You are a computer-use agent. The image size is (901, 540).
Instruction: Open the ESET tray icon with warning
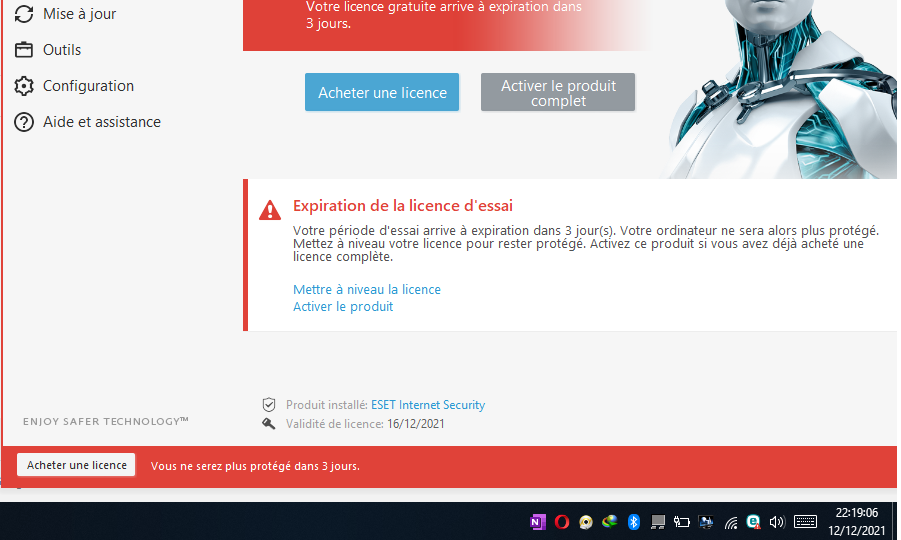[753, 522]
